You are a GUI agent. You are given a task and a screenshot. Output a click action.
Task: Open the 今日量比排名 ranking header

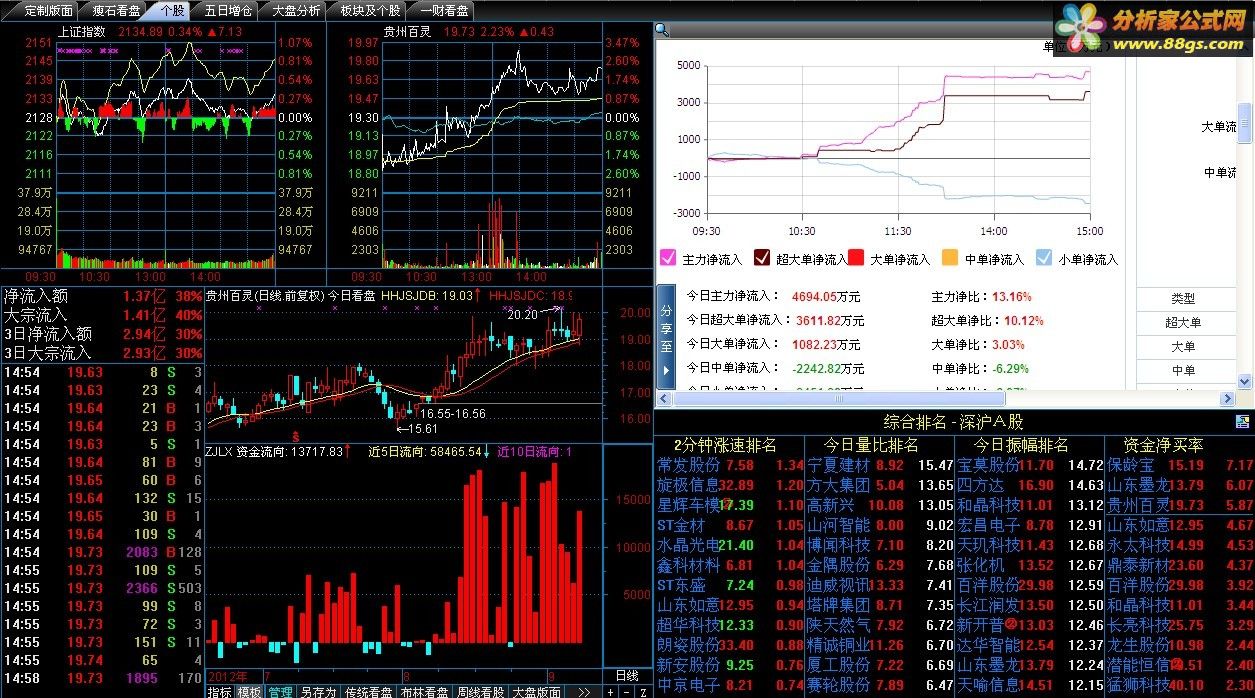[871, 445]
